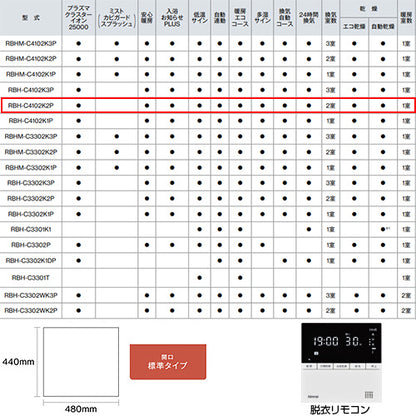Click the 型式 header cell

[31, 18]
